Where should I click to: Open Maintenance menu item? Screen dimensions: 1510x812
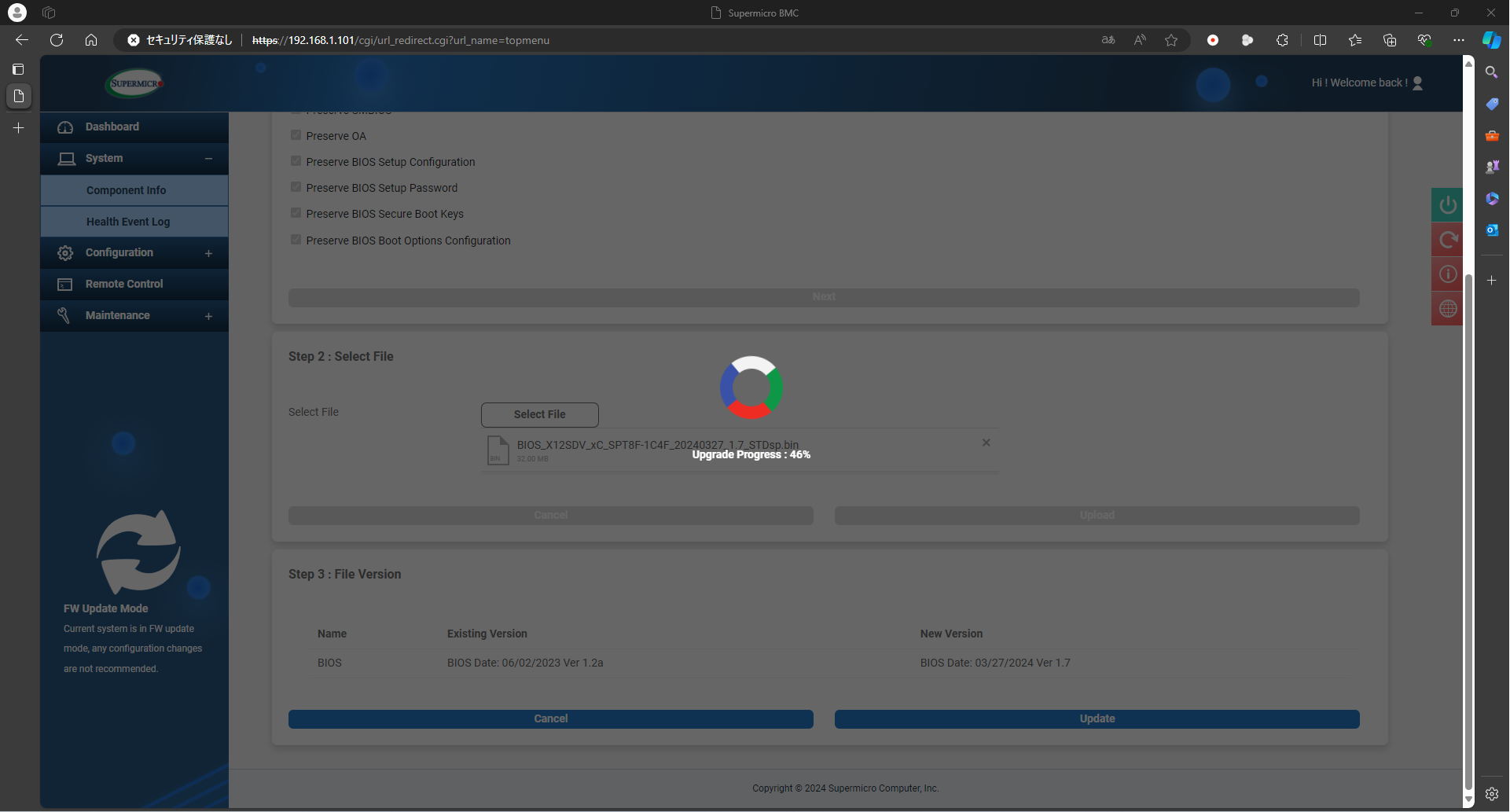pyautogui.click(x=134, y=316)
